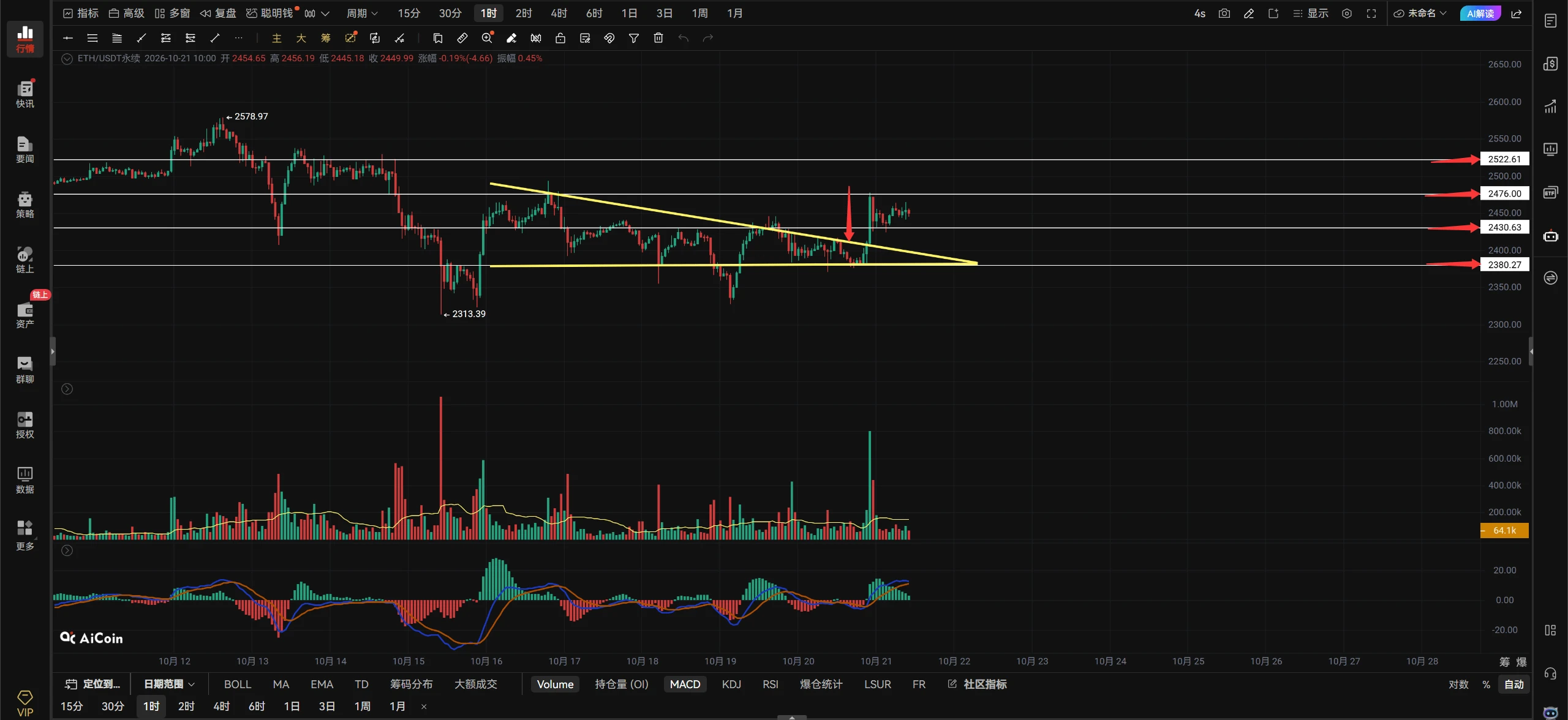The width and height of the screenshot is (1568, 720).
Task: Open the 未命名 layout dropdown
Action: (x=1420, y=13)
